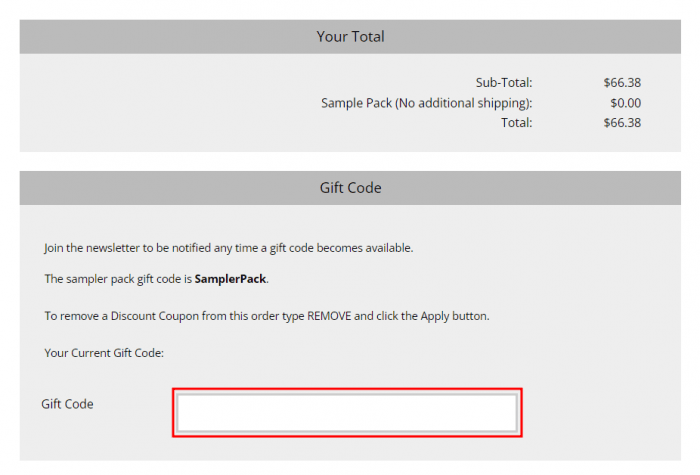The height and width of the screenshot is (475, 700).
Task: Click the "Total:" label
Action: tap(517, 123)
